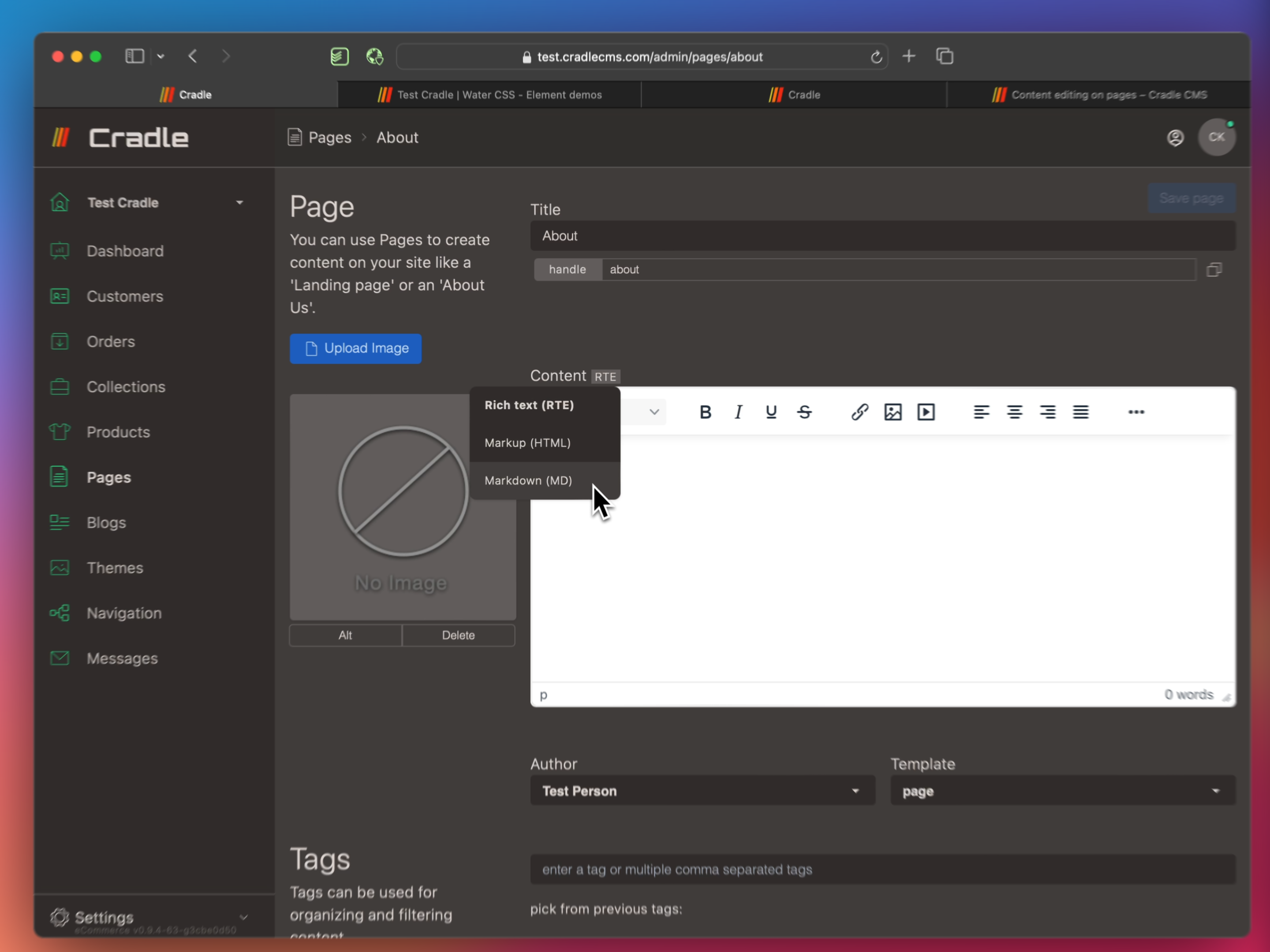1270x952 pixels.
Task: Go to Customers in the sidebar
Action: coord(125,297)
